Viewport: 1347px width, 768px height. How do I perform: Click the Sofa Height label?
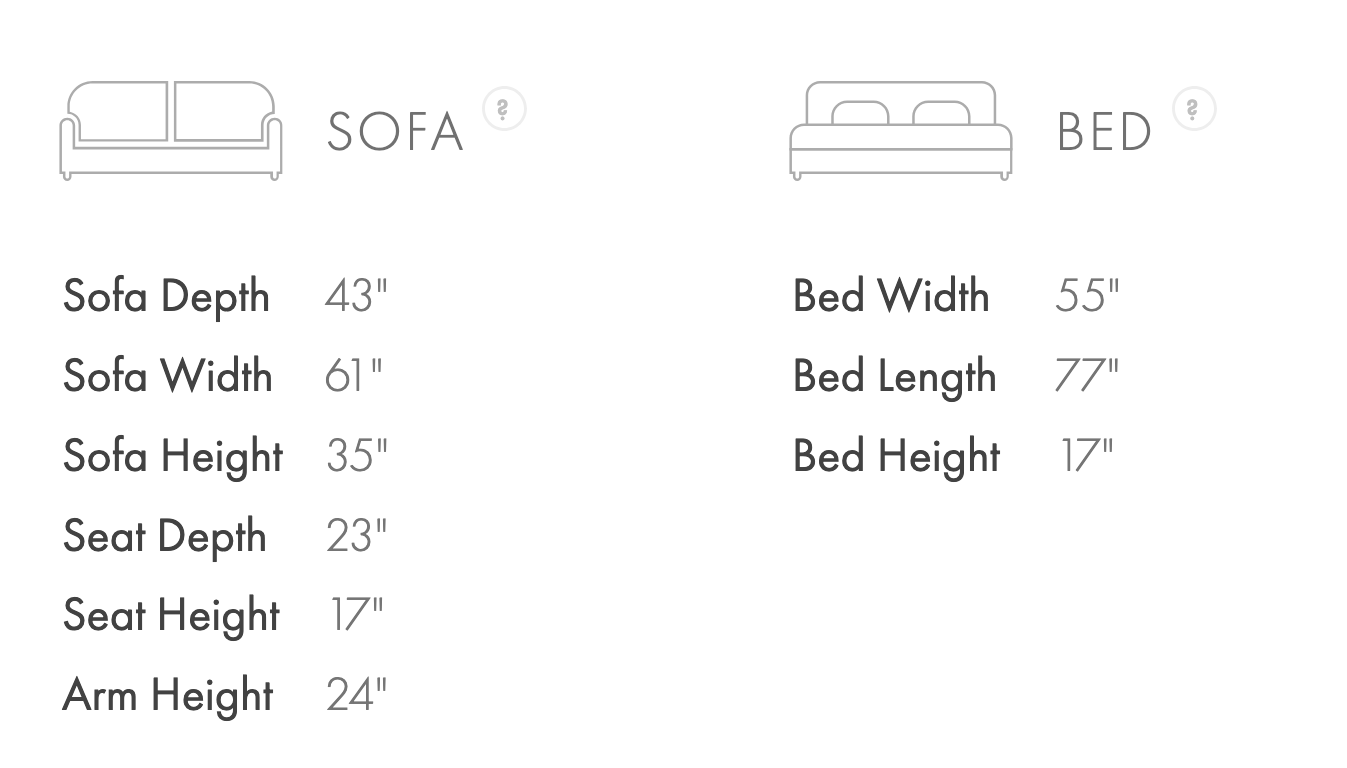pyautogui.click(x=173, y=457)
